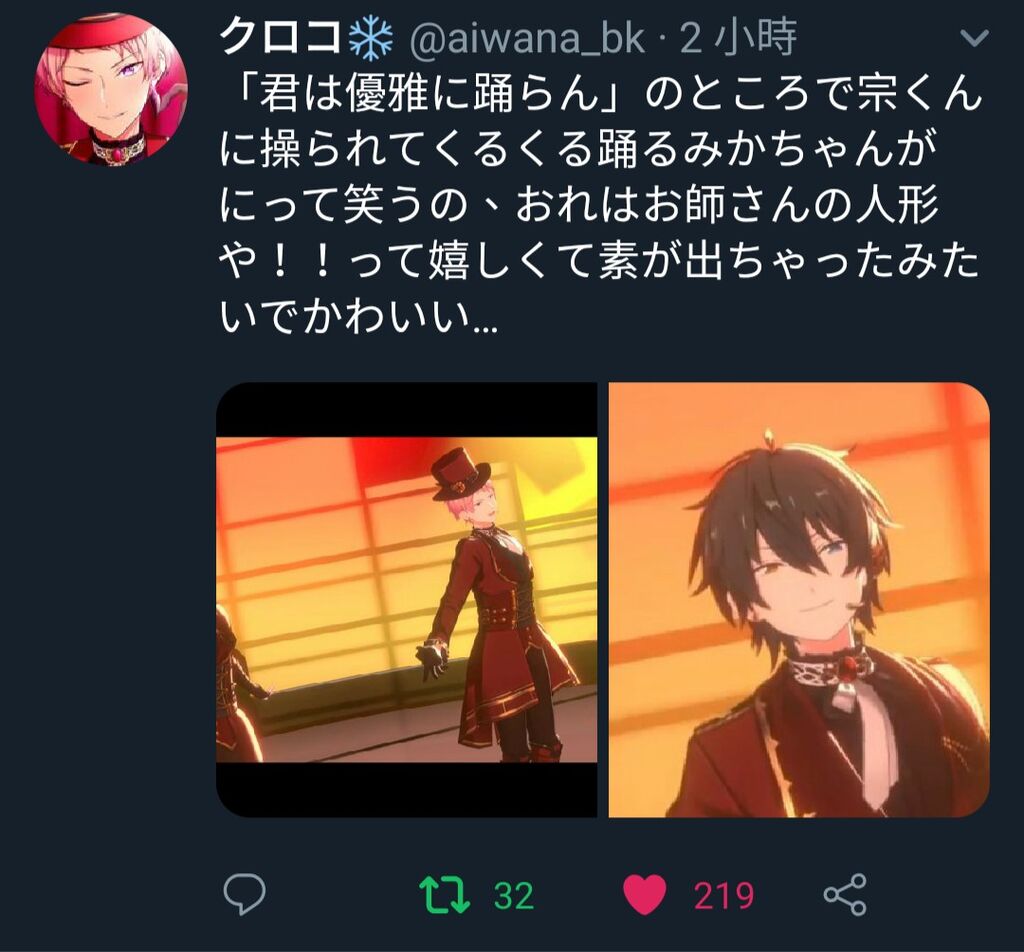Expand the tweet options chevron at top right

pyautogui.click(x=975, y=39)
